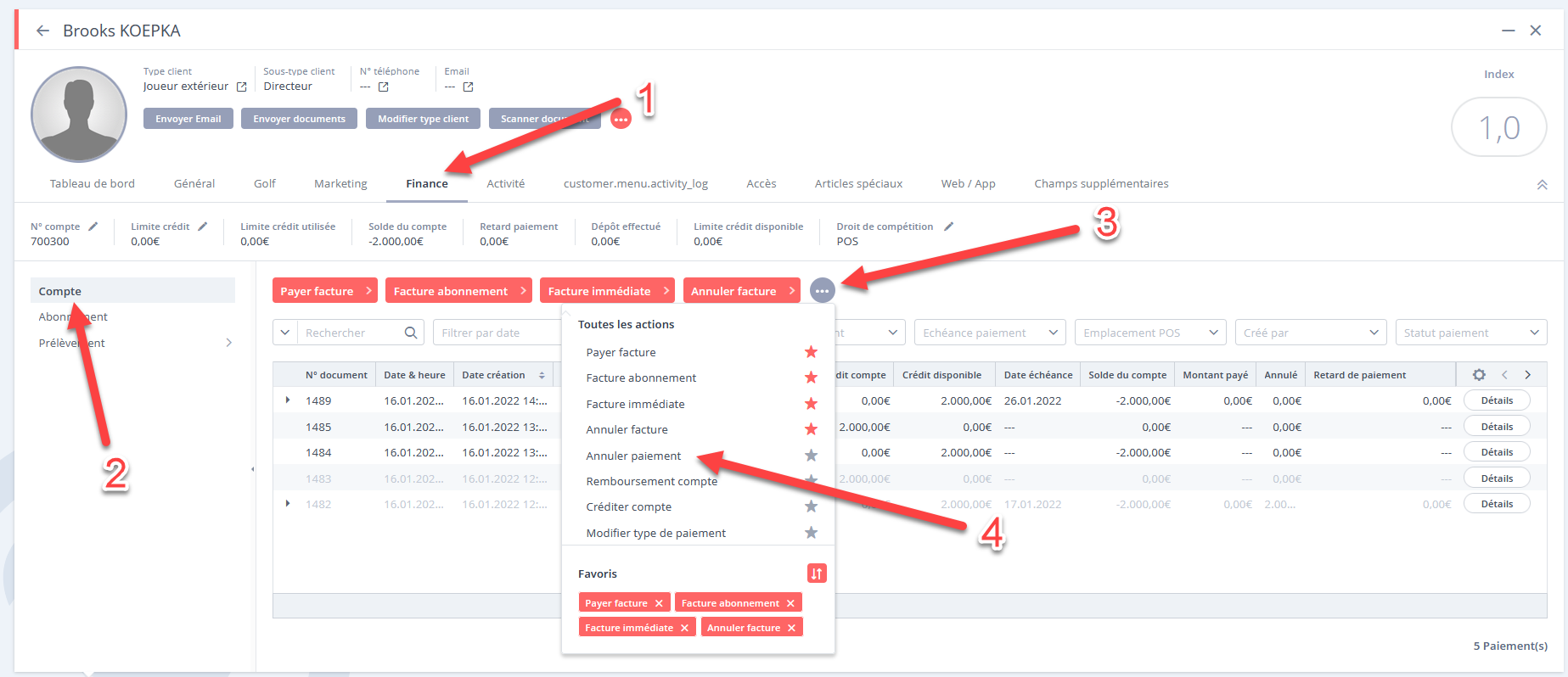Go to previous table columns arrow
This screenshot has width=1568, height=677.
point(1504,374)
